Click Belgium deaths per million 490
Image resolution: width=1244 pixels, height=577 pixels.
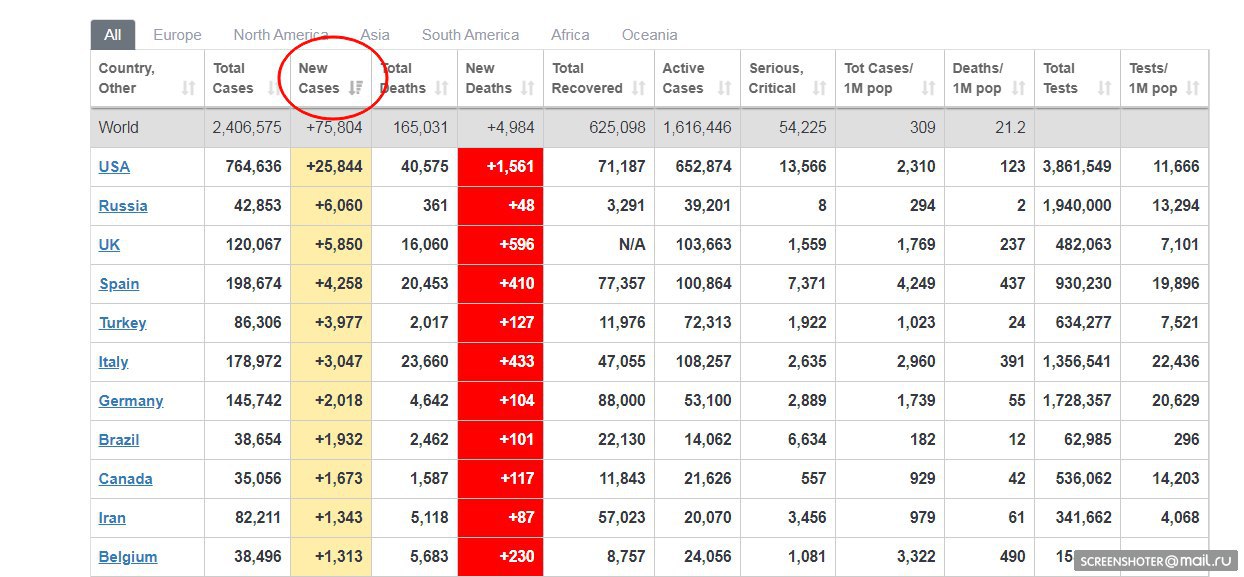[x=1012, y=557]
